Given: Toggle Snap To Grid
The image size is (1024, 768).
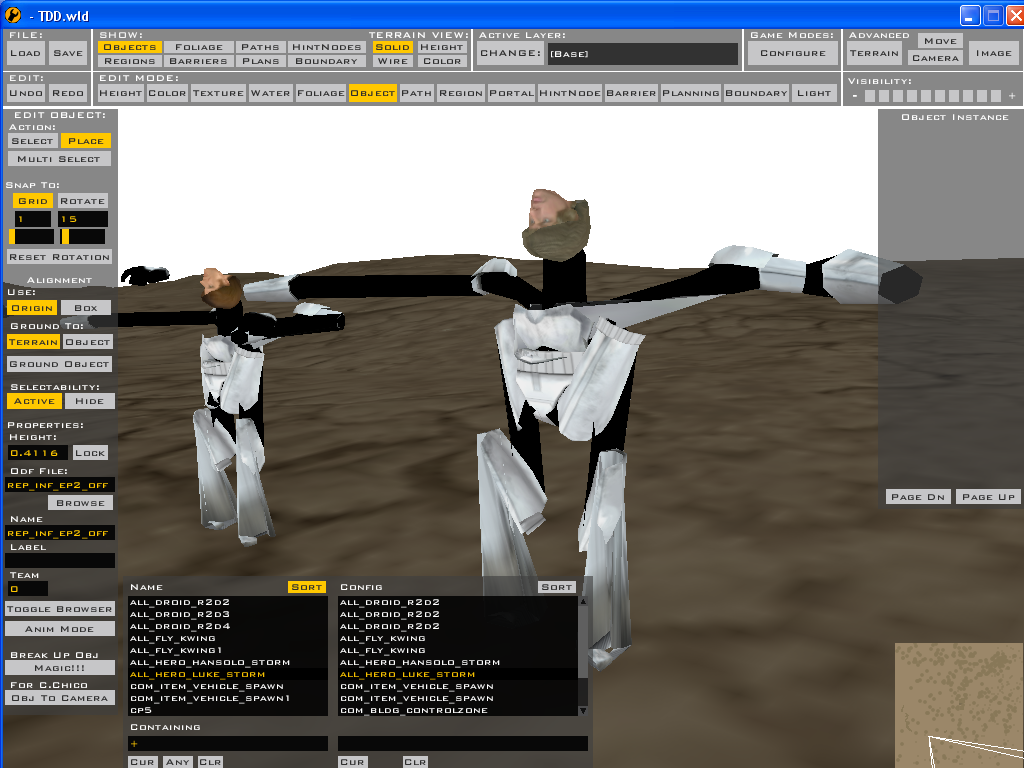Looking at the screenshot, I should point(33,200).
